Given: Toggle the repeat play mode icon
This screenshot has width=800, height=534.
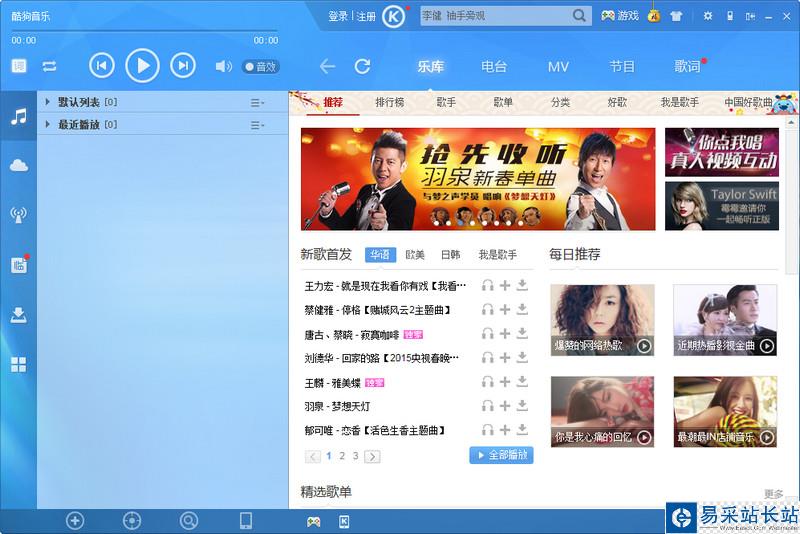Looking at the screenshot, I should [49, 66].
